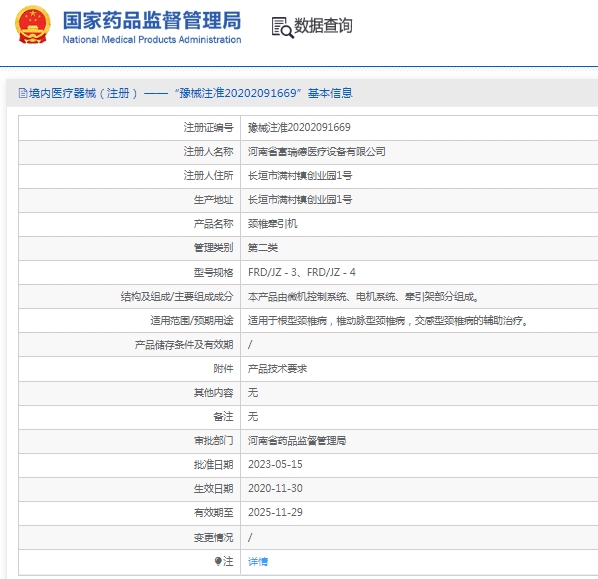
Task: Click the 适用于根型颈椎病 usage text
Action: coord(388,320)
